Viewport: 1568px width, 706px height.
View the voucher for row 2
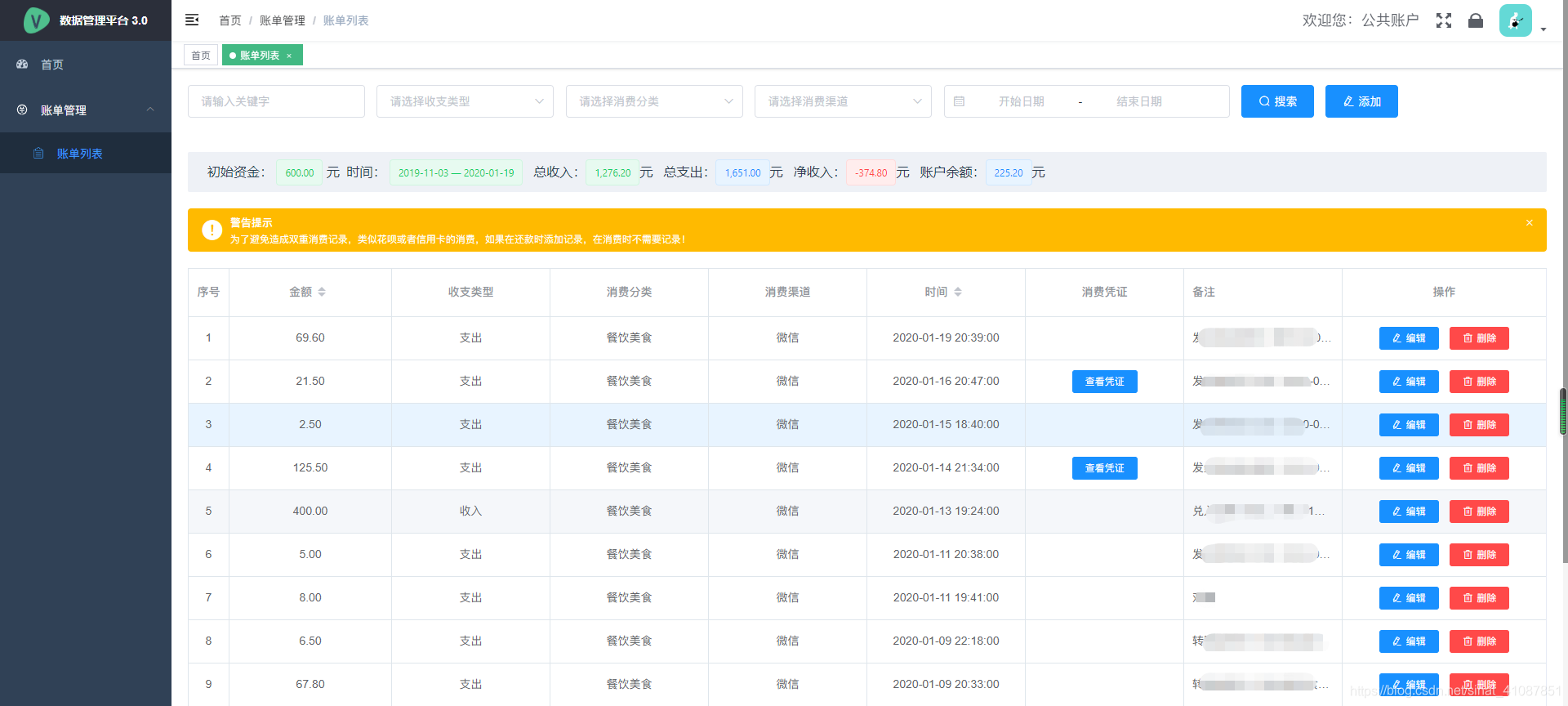(x=1104, y=382)
